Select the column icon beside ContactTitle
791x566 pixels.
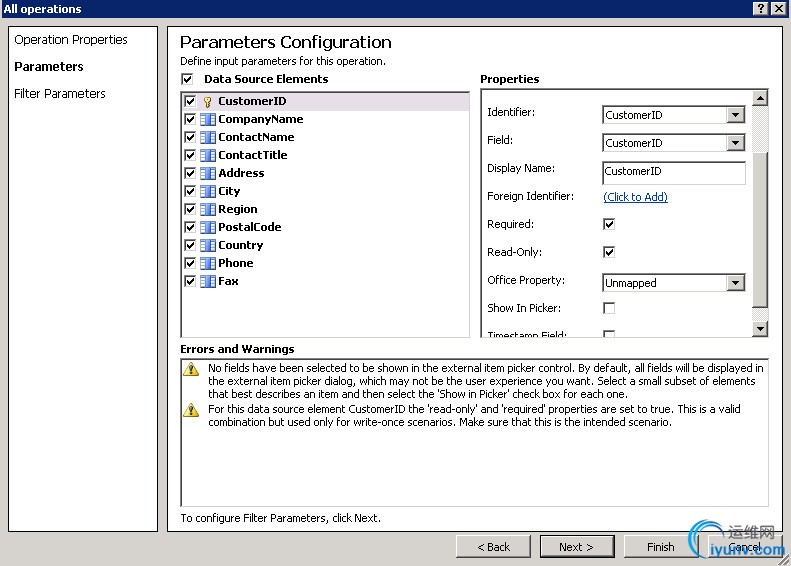tap(208, 156)
